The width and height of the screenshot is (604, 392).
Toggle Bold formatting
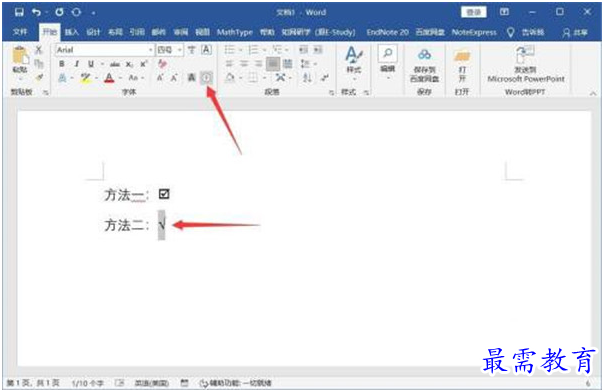[x=62, y=64]
